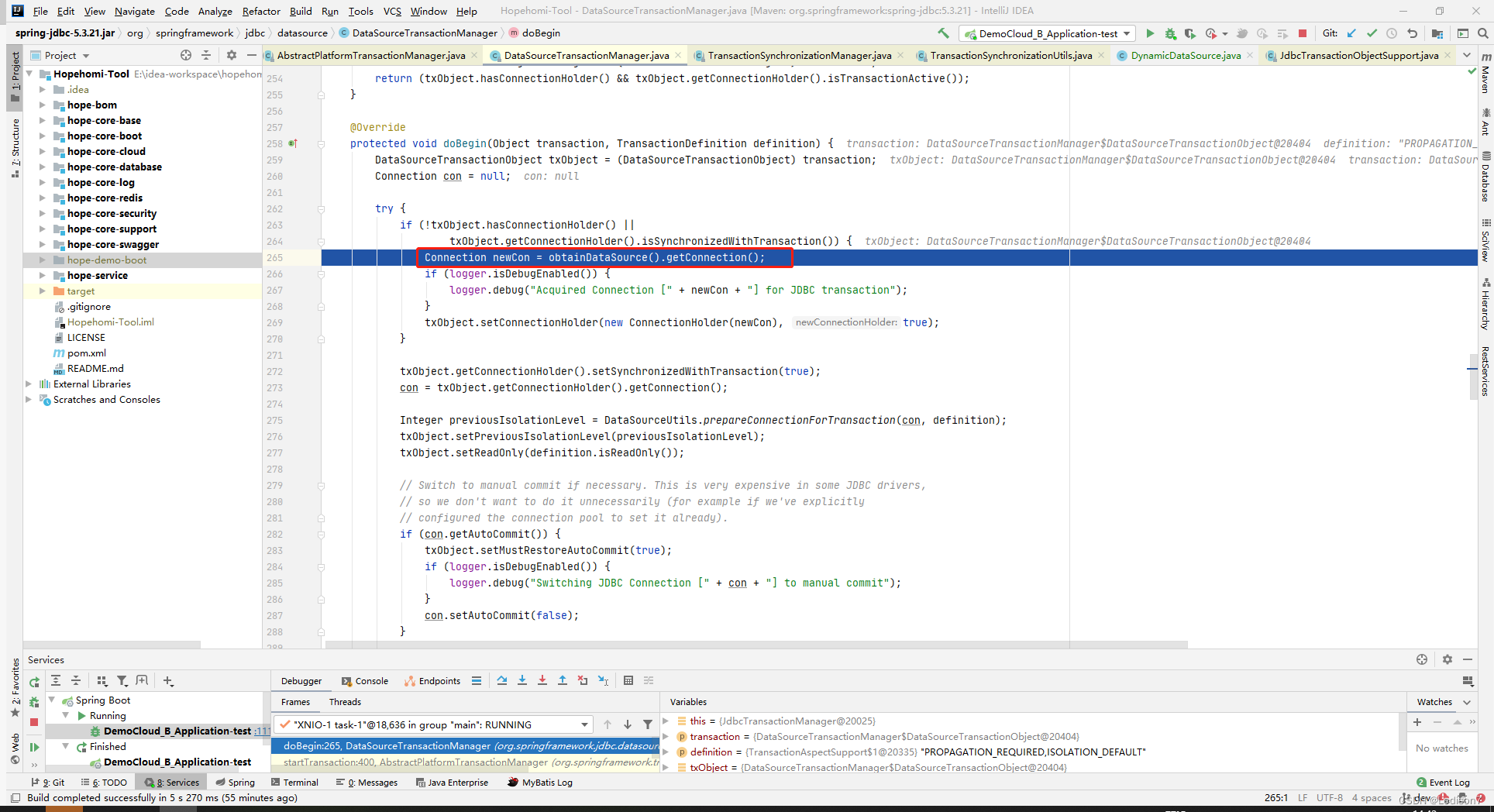Image resolution: width=1494 pixels, height=812 pixels.
Task: Expand definition variable in Variables
Action: [666, 752]
